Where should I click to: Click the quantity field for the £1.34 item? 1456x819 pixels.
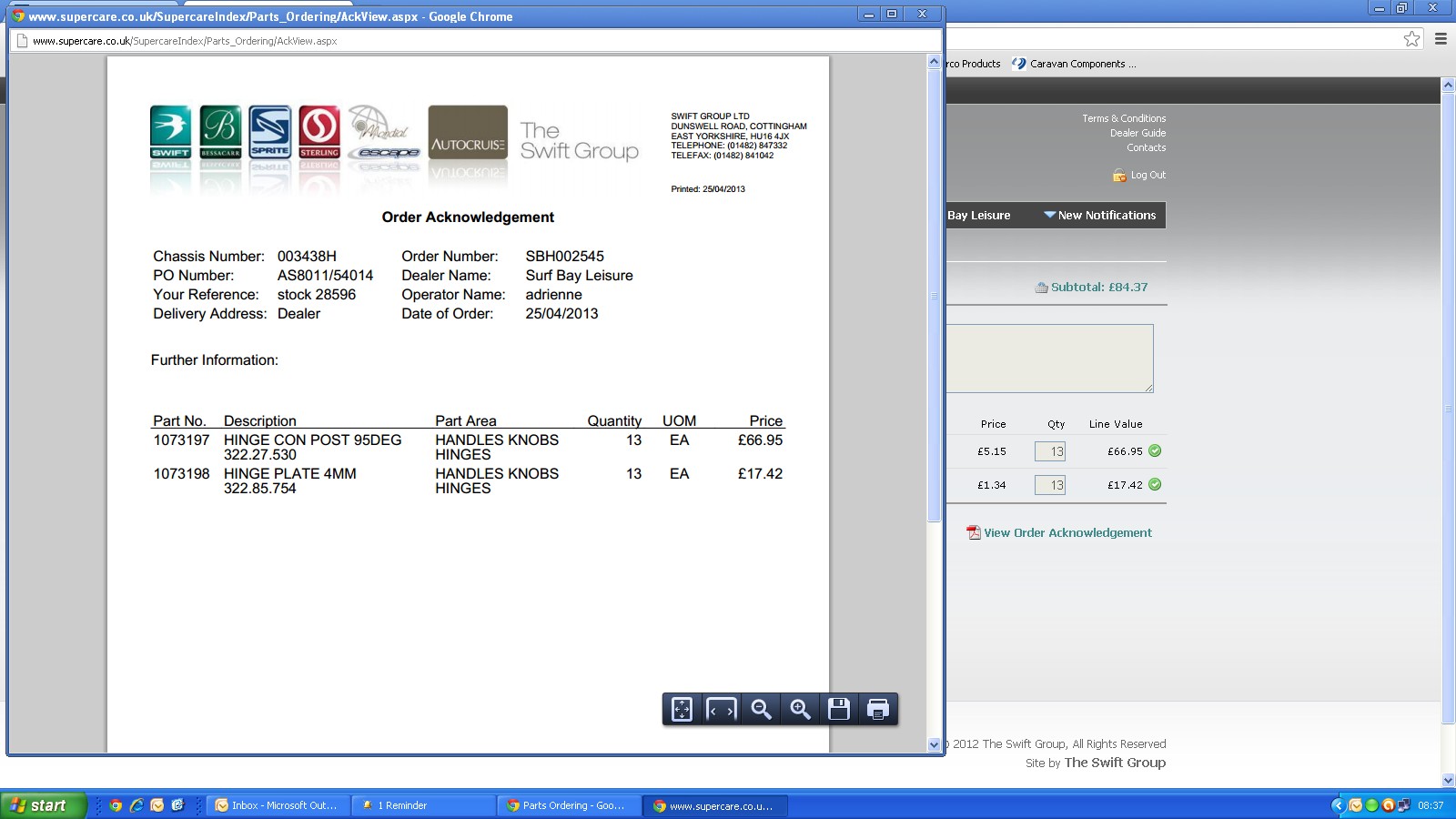[1050, 485]
